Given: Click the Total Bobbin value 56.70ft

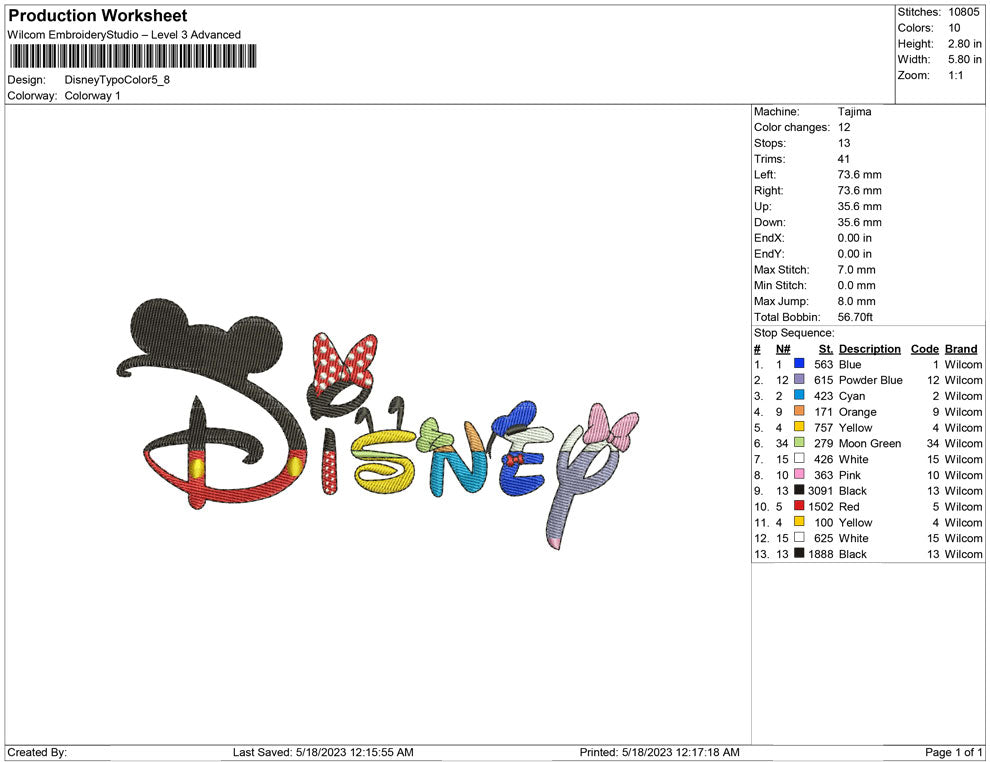Looking at the screenshot, I should (x=856, y=317).
